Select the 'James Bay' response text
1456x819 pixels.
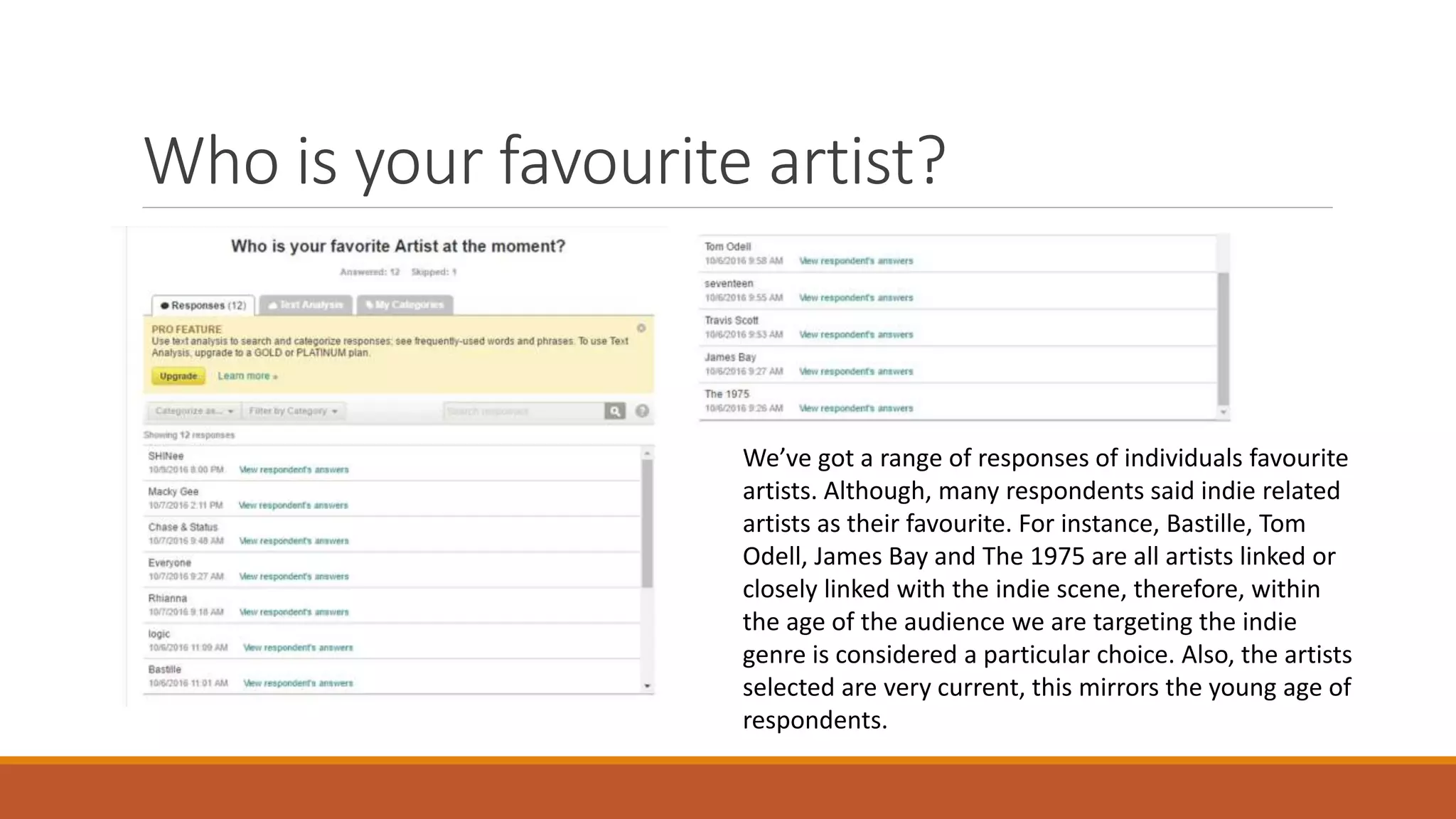click(x=730, y=358)
